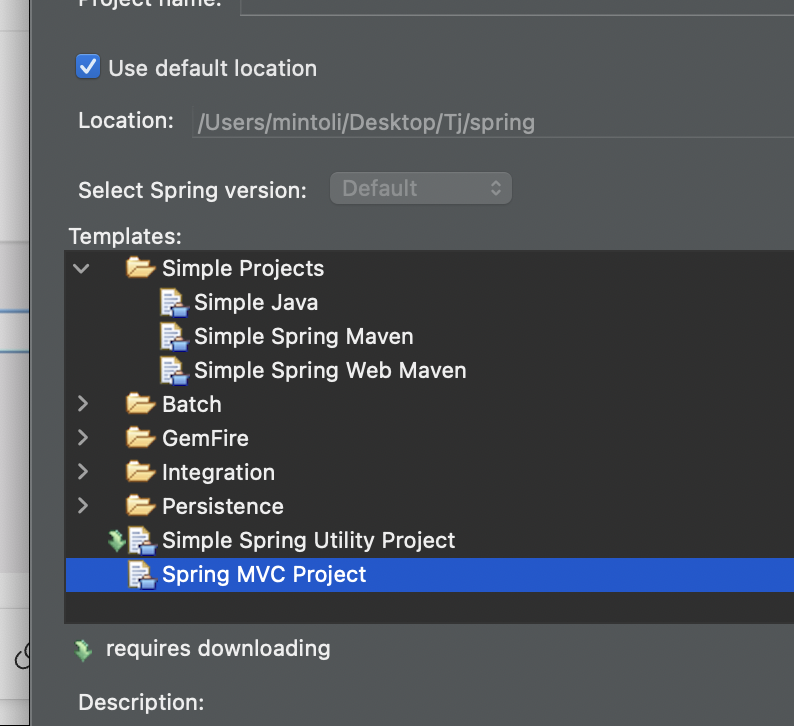The height and width of the screenshot is (726, 794).
Task: Click the Simple Spring Web Maven icon
Action: click(x=174, y=370)
